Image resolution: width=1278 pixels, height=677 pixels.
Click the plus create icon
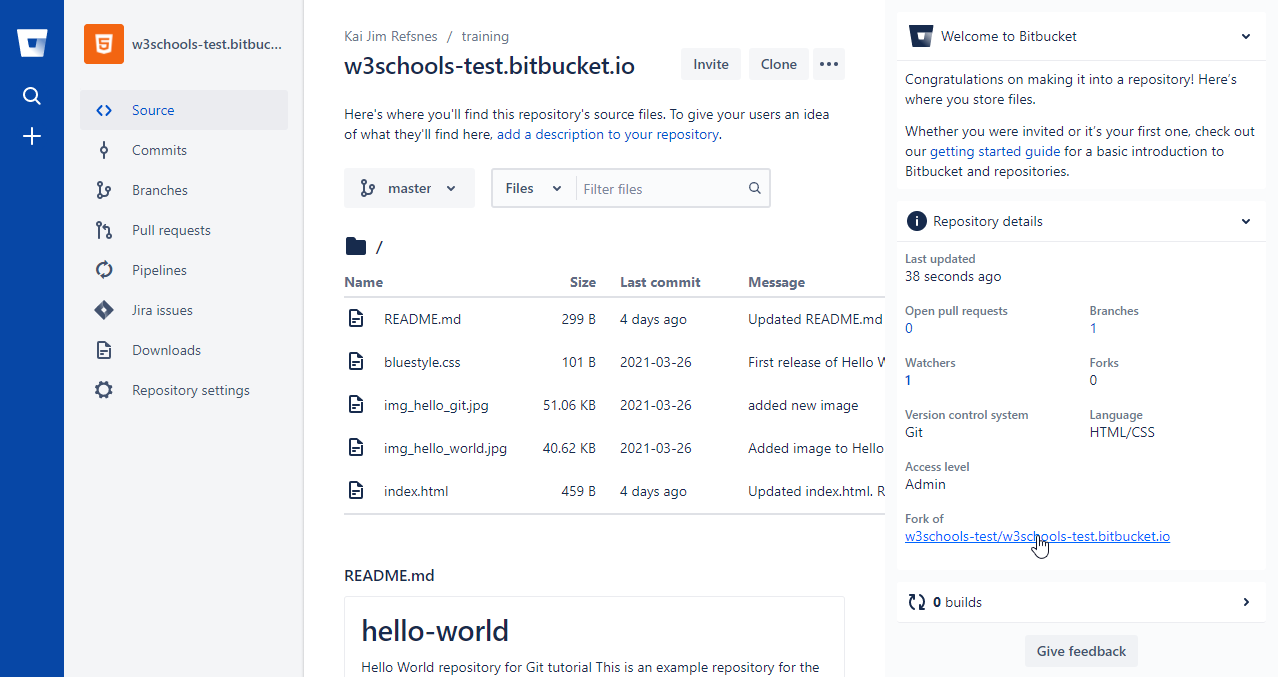(x=32, y=136)
